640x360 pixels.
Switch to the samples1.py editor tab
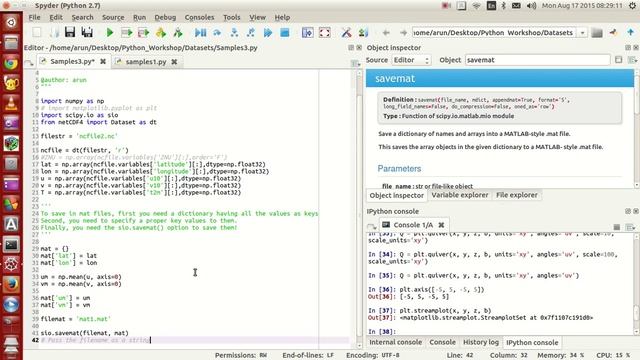coord(146,62)
